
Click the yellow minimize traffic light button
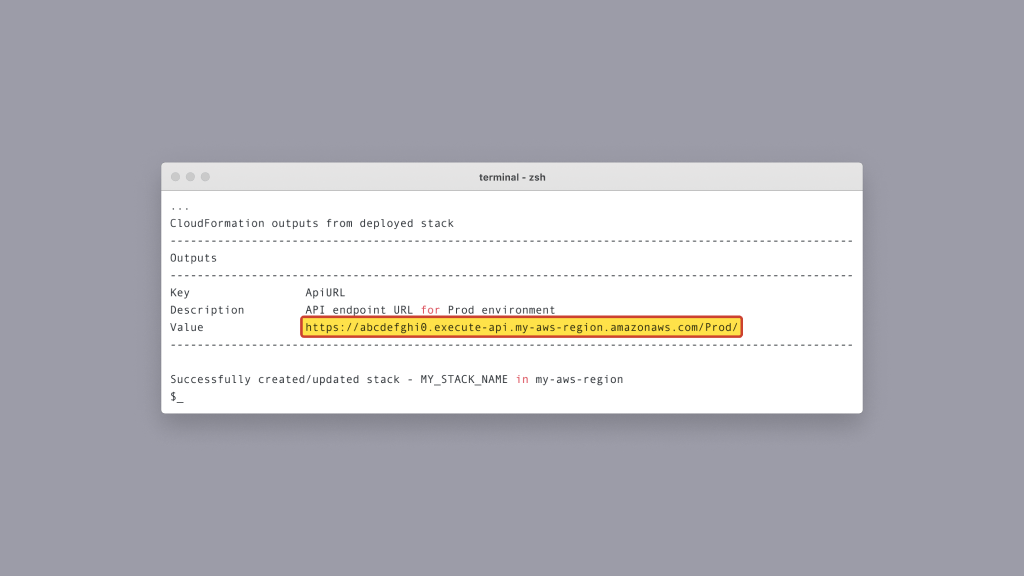[x=190, y=175]
